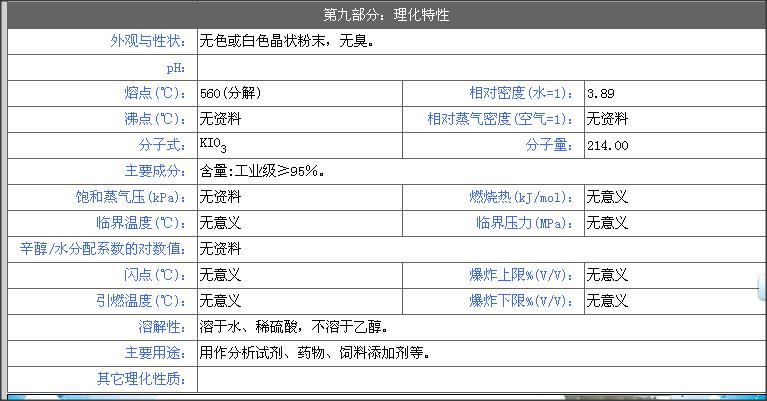Click the empty pH value field
Viewport: 767px width, 401px height.
click(480, 68)
